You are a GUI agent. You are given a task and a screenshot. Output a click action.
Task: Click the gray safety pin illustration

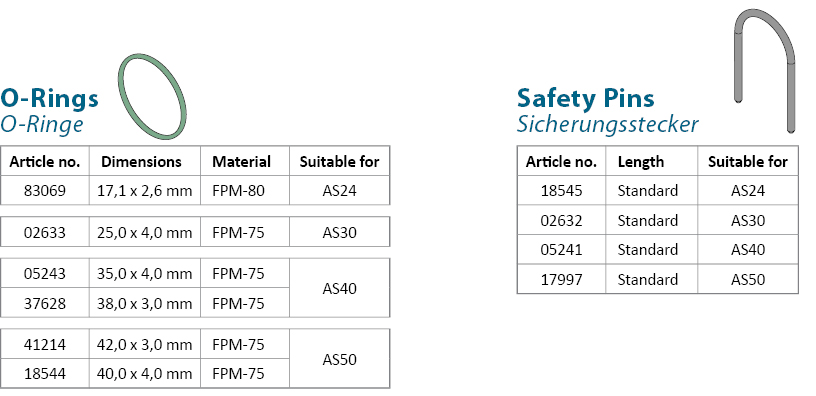pyautogui.click(x=764, y=70)
